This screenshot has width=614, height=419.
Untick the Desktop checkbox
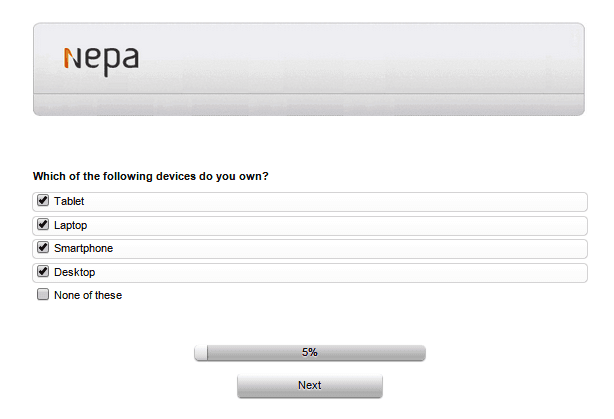pos(43,271)
